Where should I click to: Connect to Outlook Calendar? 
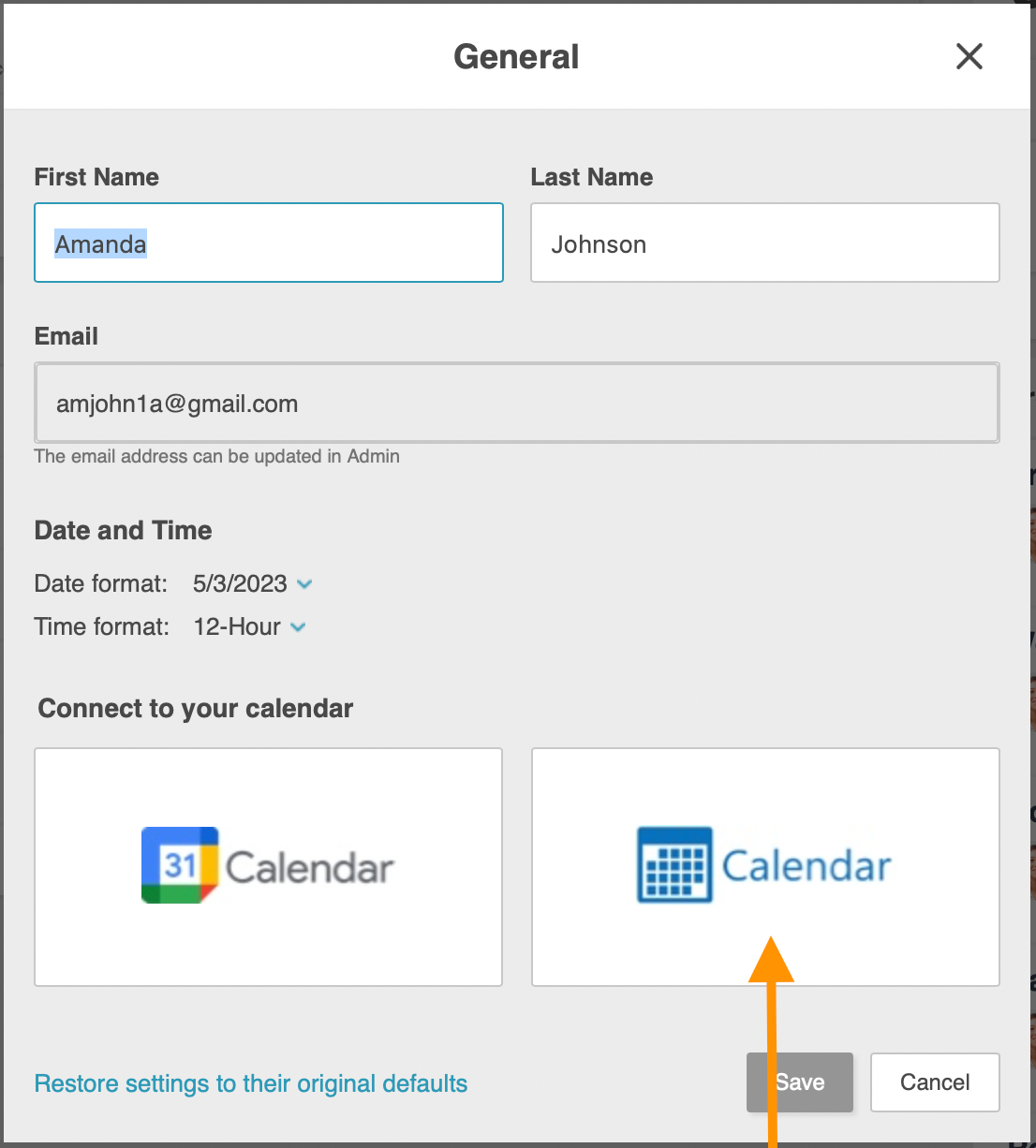(764, 865)
